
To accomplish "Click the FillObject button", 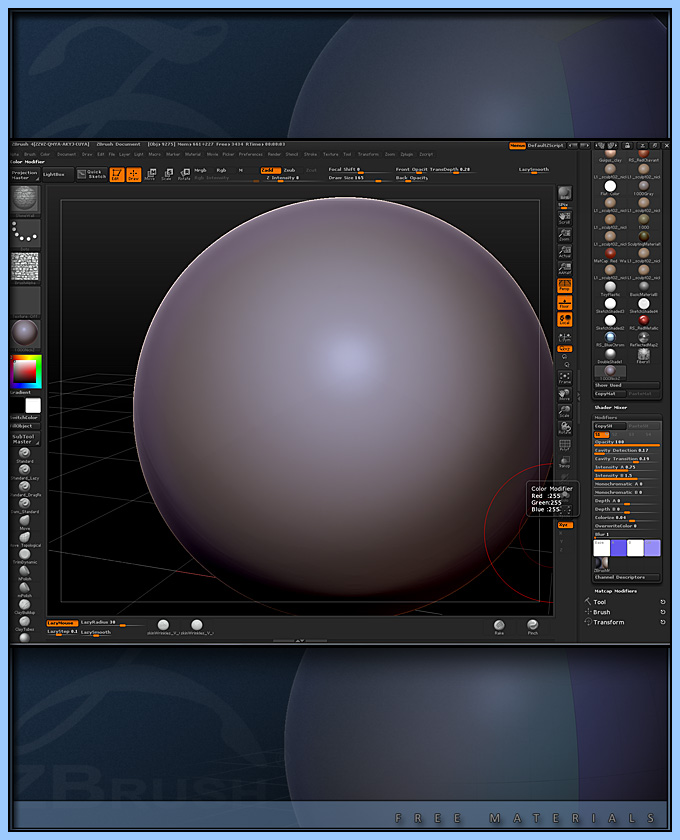I will pyautogui.click(x=25, y=426).
